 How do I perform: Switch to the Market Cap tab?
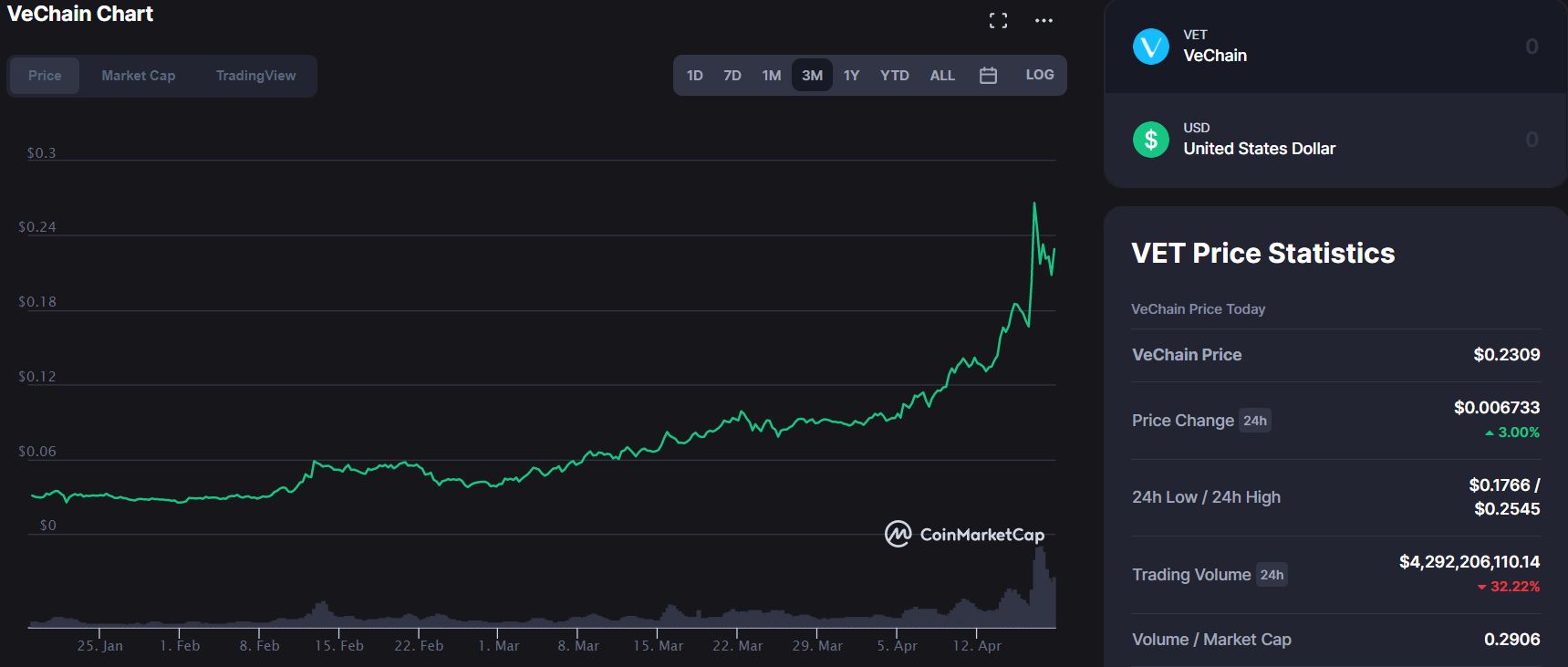pos(138,75)
